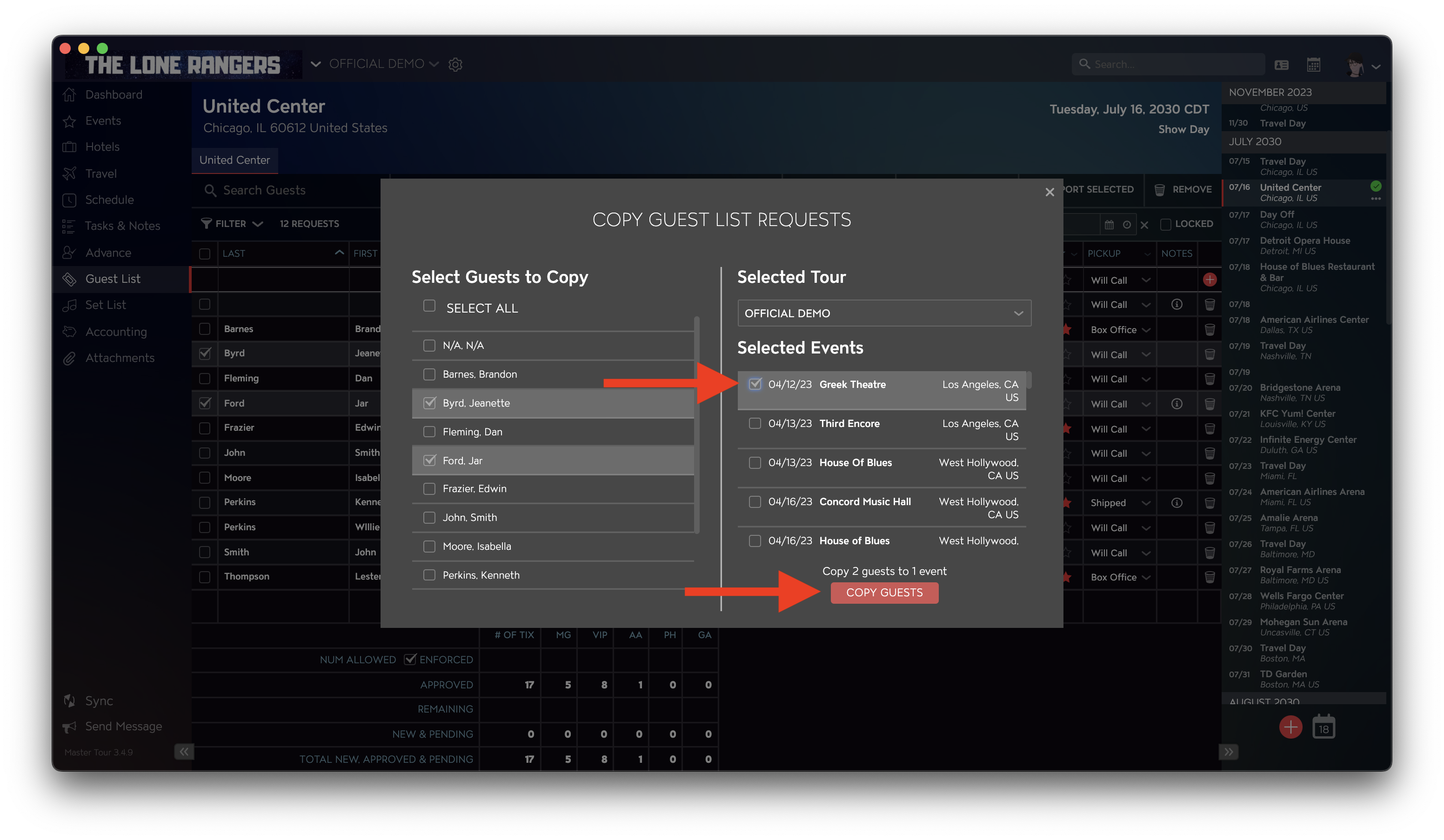
Task: Click the Events star icon
Action: click(x=69, y=121)
